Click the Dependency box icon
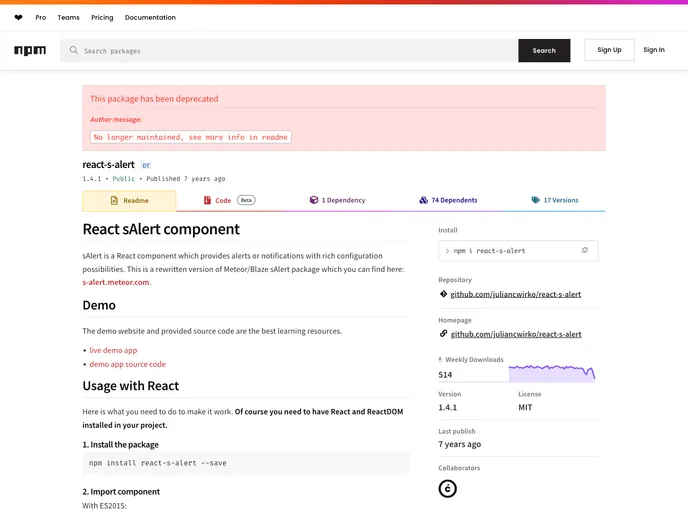Image resolution: width=688 pixels, height=512 pixels. coord(314,200)
